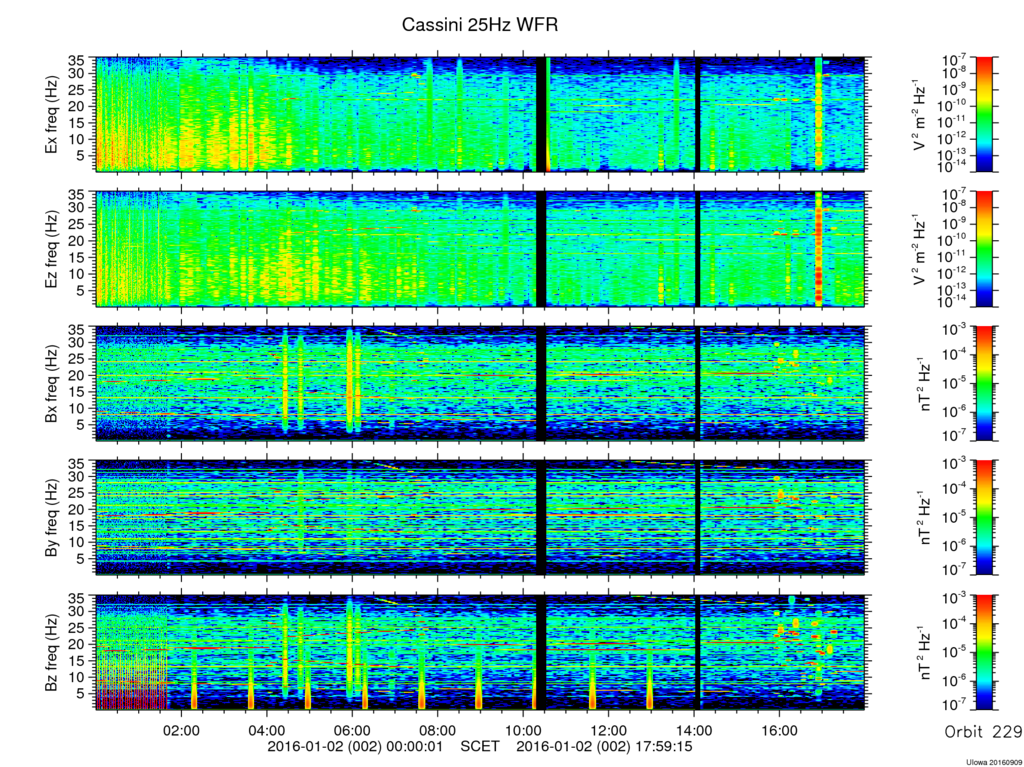Image resolution: width=1024 pixels, height=767 pixels.
Task: Click the Bx colorbar unit label nT² Hz⁻¹
Action: [925, 384]
